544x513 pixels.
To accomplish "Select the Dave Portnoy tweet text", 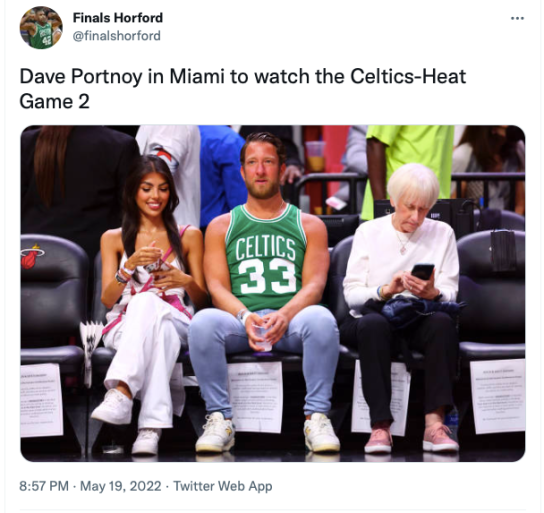I will click(x=243, y=89).
